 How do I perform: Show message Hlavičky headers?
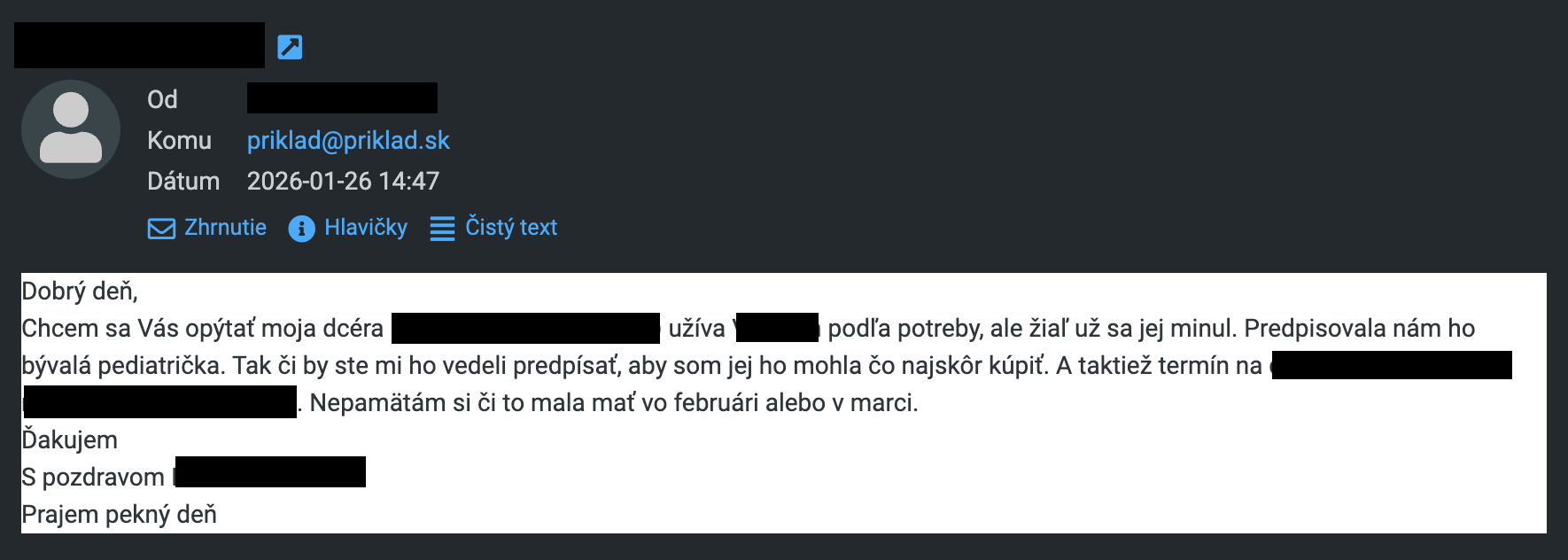[x=365, y=228]
